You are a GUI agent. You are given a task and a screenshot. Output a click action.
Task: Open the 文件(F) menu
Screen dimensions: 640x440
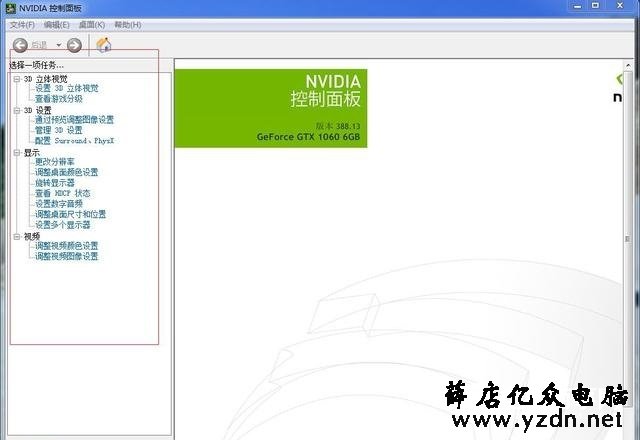(22, 25)
